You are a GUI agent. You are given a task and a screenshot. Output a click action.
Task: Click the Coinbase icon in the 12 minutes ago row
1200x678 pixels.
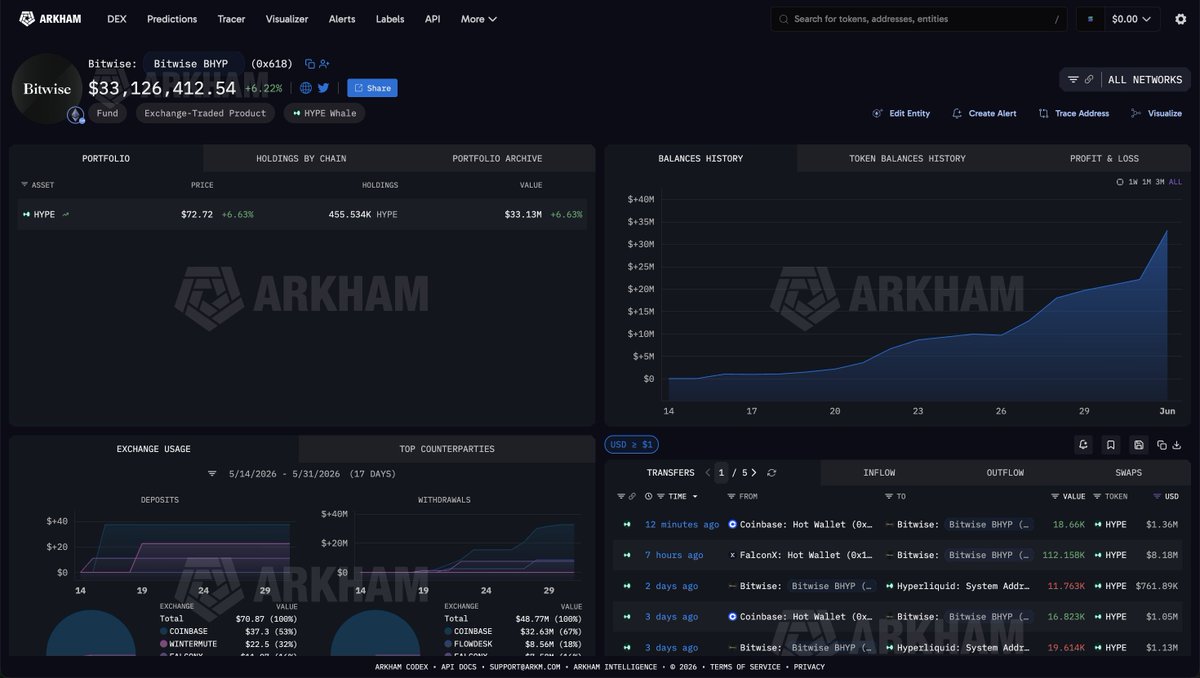[x=733, y=524]
